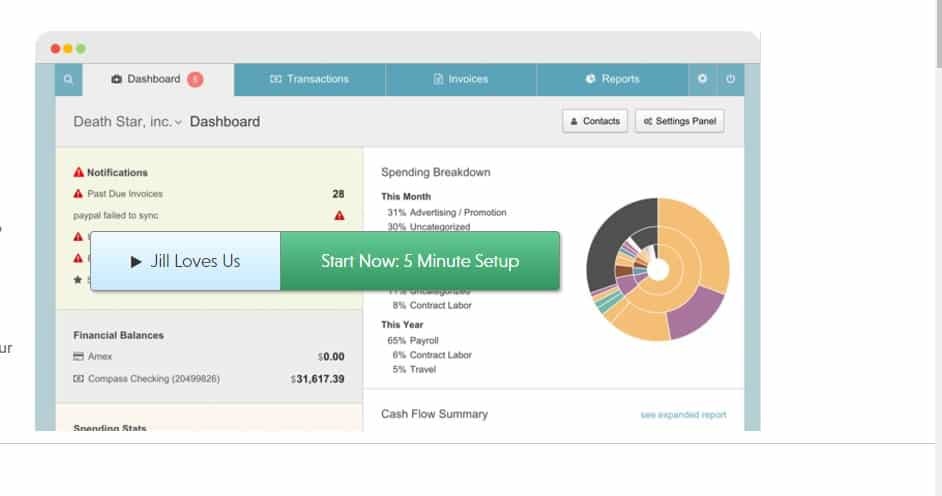Click the search magnifier icon
The image size is (942, 496).
[67, 79]
